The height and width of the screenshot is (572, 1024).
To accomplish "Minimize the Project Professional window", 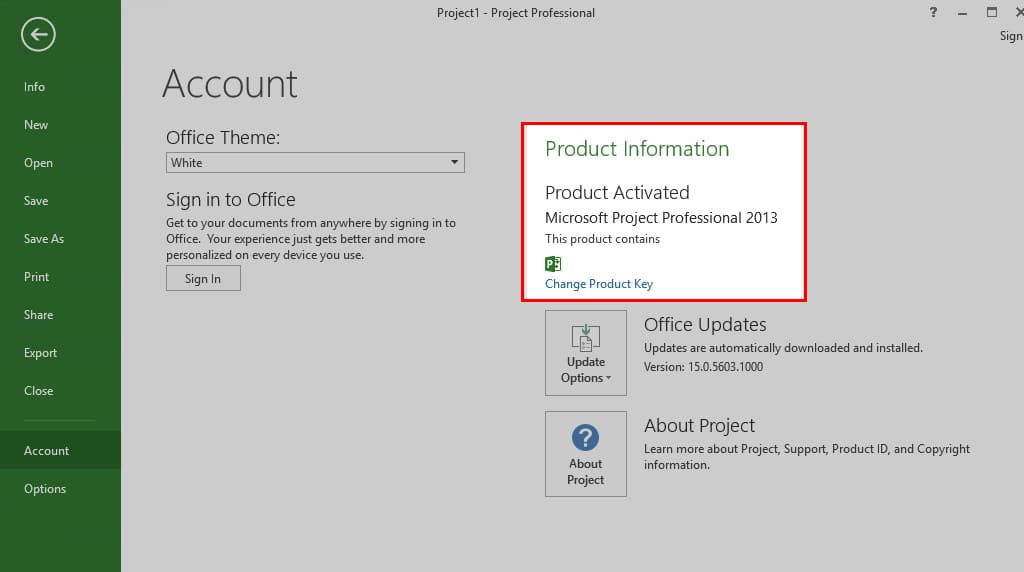I will point(962,13).
